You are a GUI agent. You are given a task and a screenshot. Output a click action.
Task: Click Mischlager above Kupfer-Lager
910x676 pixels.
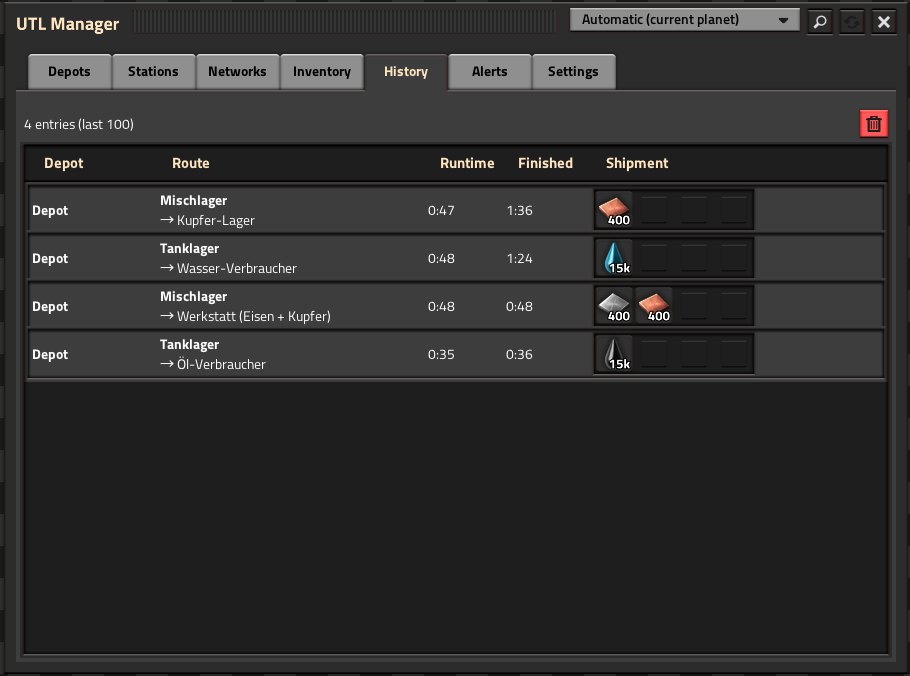[x=193, y=201]
